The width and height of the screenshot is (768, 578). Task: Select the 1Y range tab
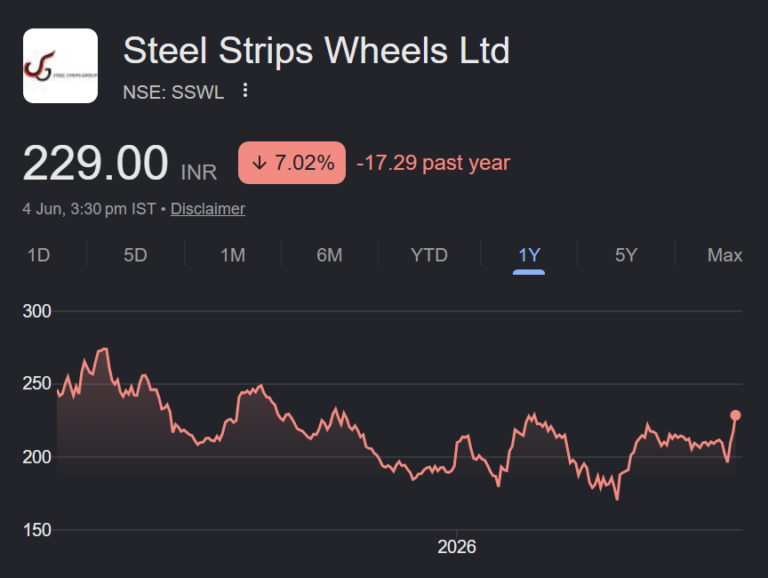tap(529, 255)
